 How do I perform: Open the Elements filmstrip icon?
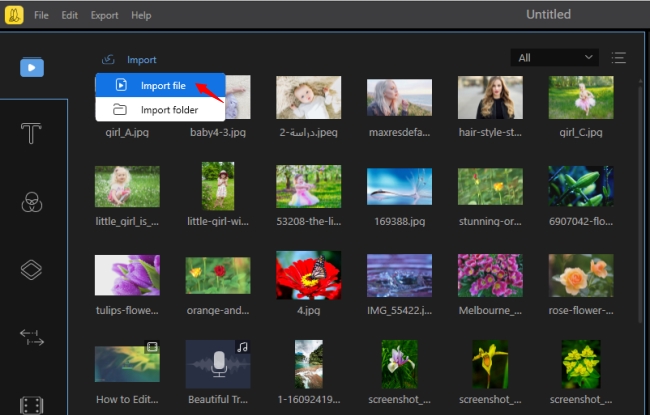coord(32,403)
